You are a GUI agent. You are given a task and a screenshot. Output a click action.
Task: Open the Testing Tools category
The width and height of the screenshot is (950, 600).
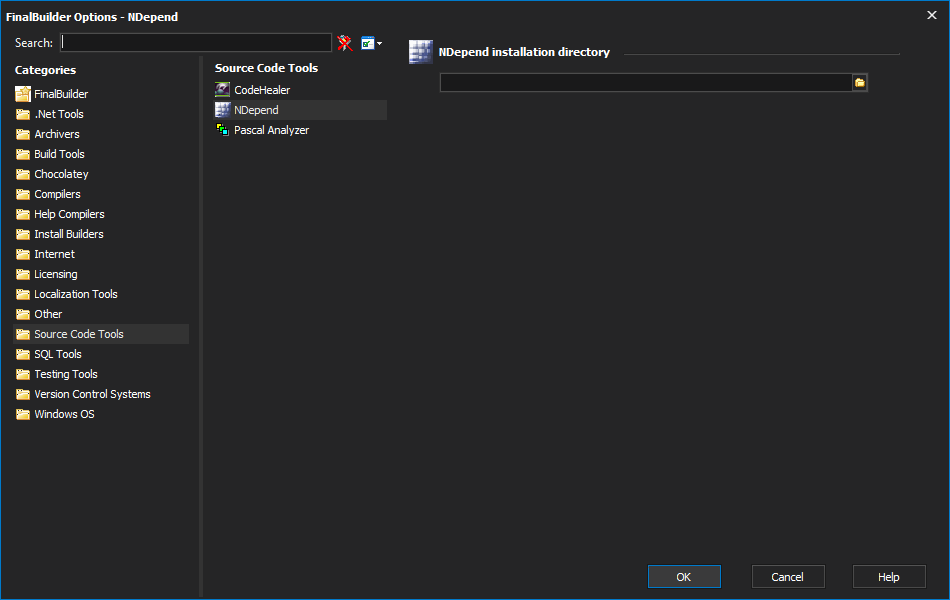tap(65, 374)
